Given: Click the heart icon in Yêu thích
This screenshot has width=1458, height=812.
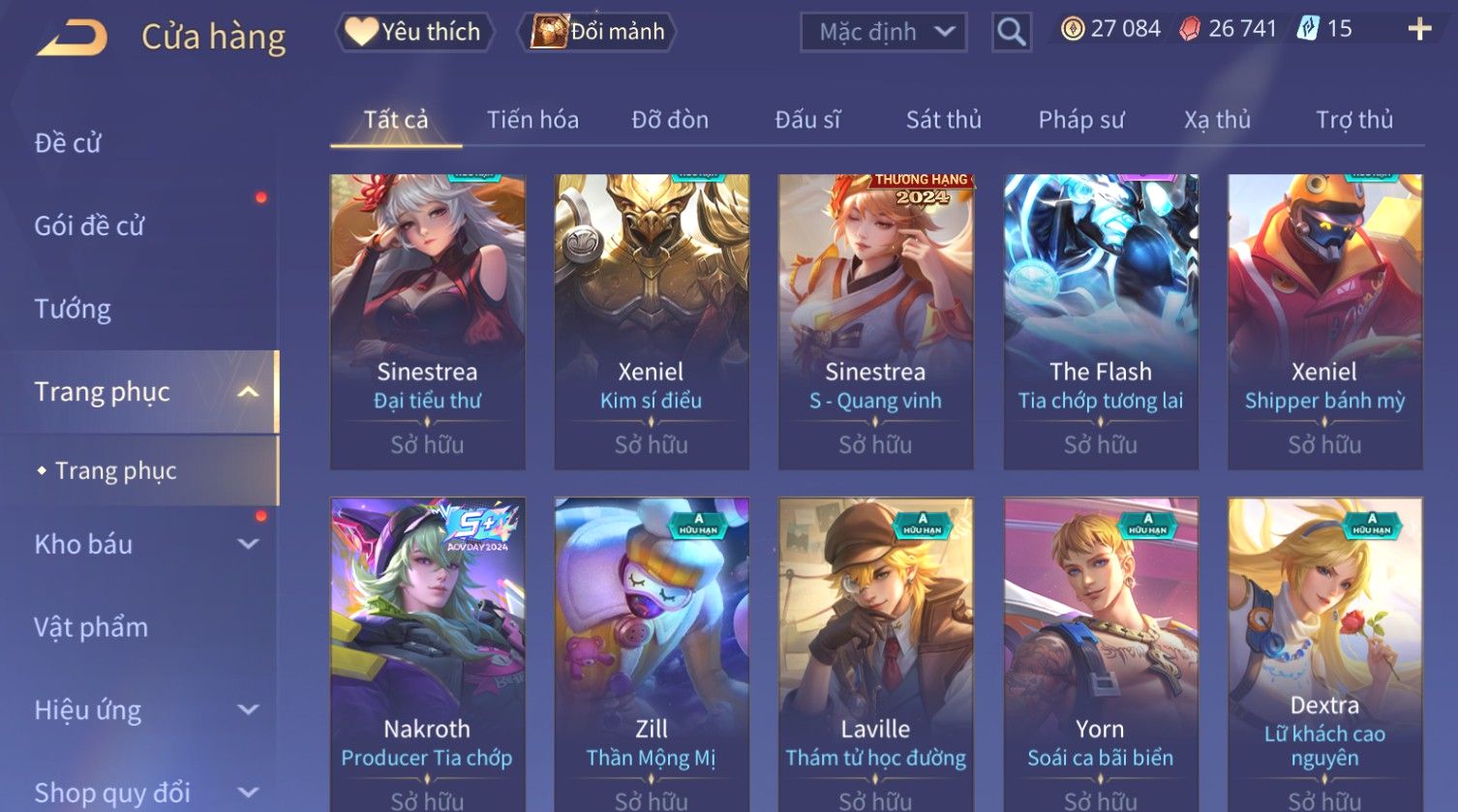Looking at the screenshot, I should point(361,32).
